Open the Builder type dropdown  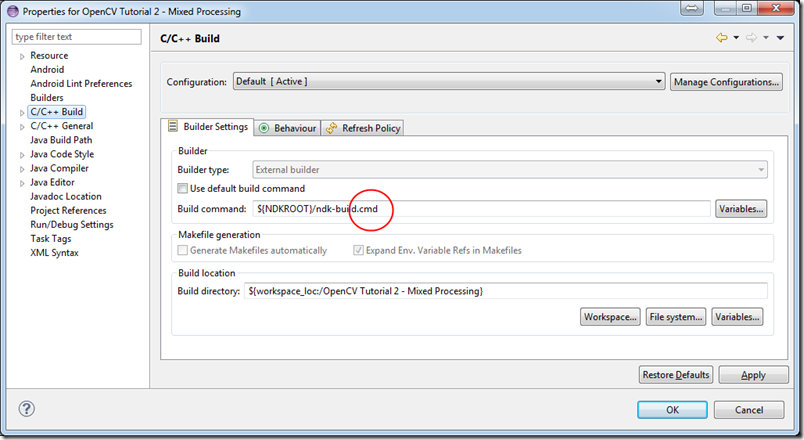tap(510, 170)
